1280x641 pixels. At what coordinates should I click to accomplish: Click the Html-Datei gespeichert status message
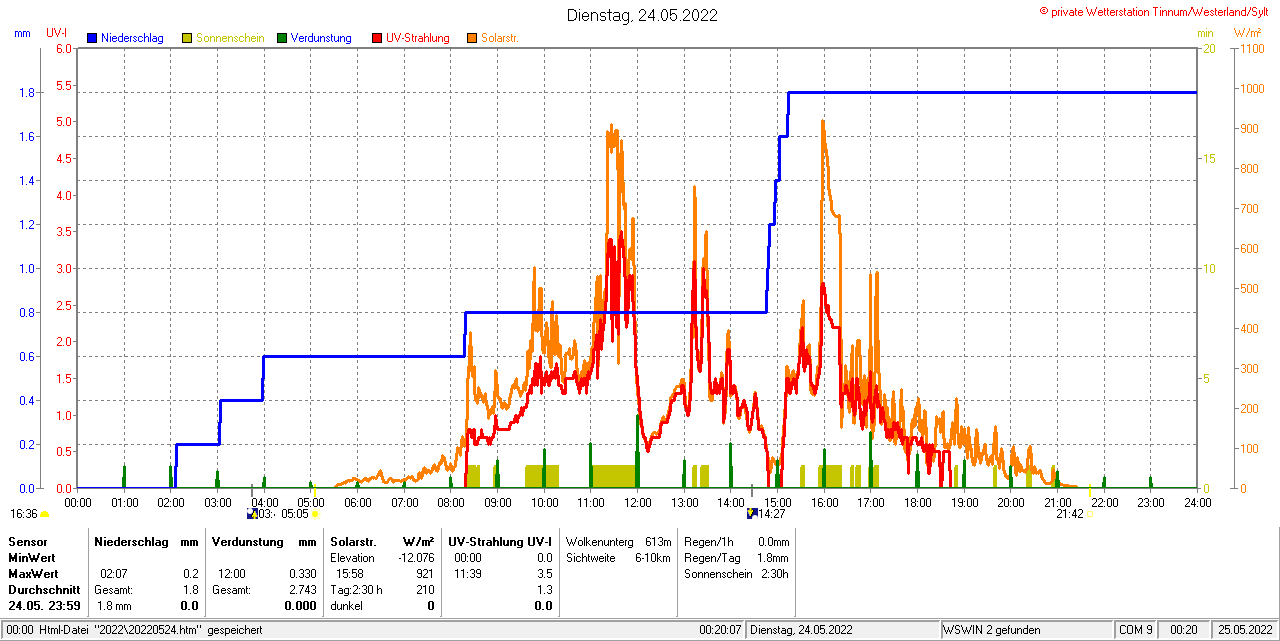click(x=150, y=630)
